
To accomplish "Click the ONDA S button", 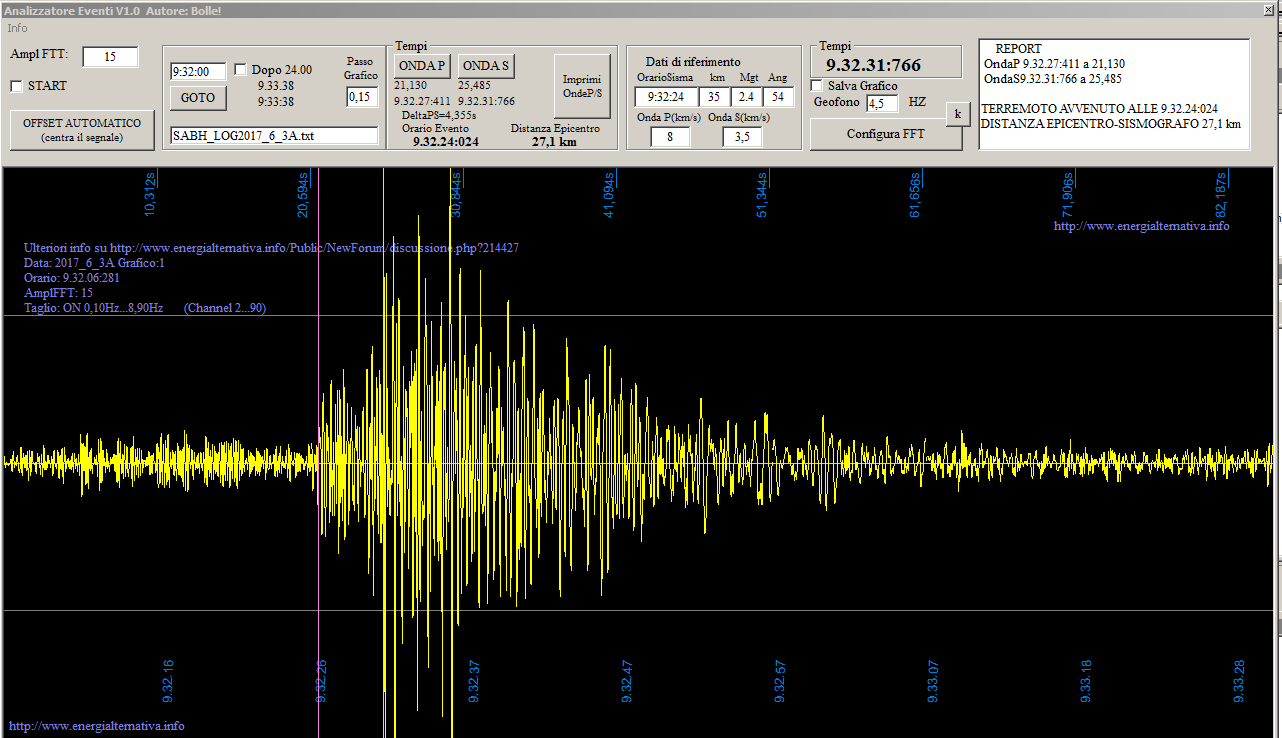I will click(486, 66).
